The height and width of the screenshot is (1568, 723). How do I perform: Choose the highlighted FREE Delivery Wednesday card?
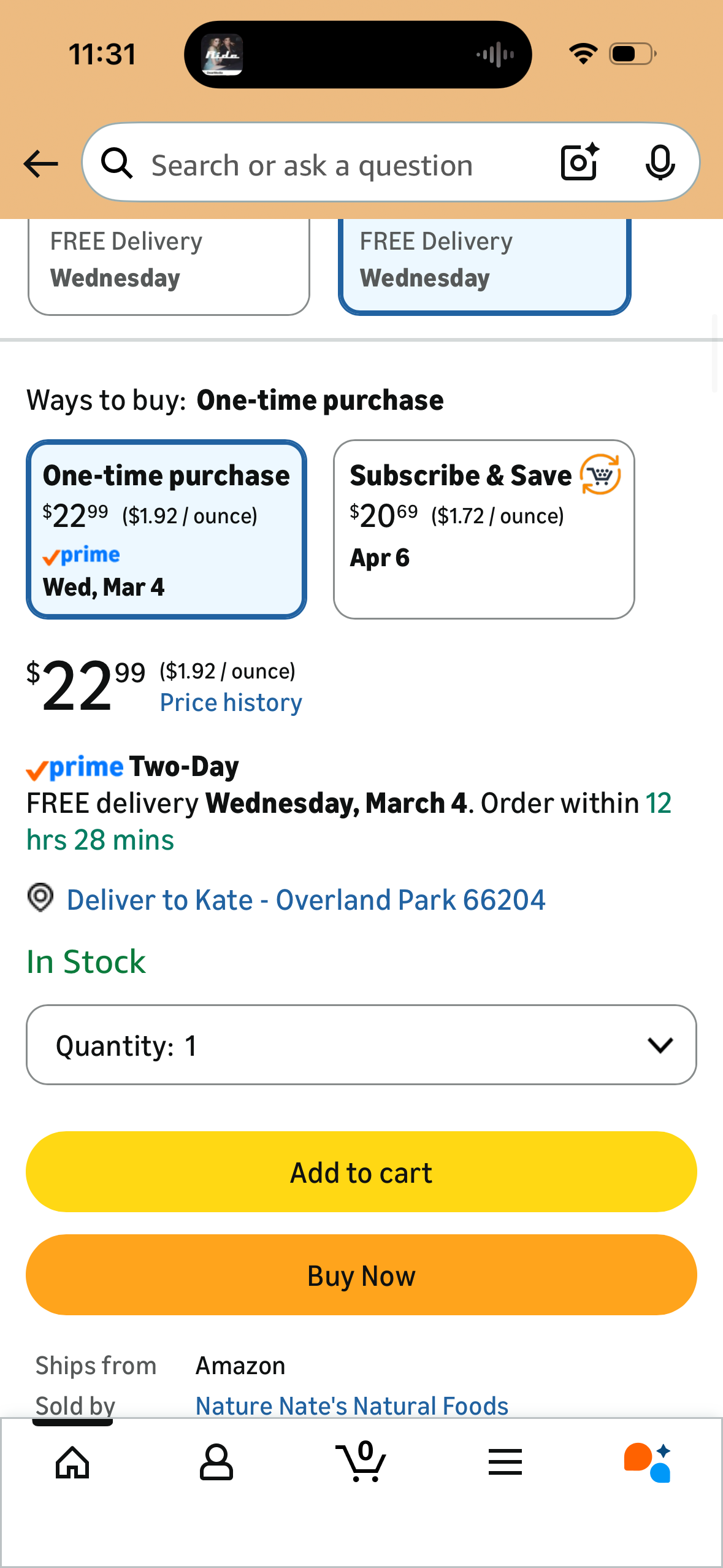pyautogui.click(x=484, y=265)
